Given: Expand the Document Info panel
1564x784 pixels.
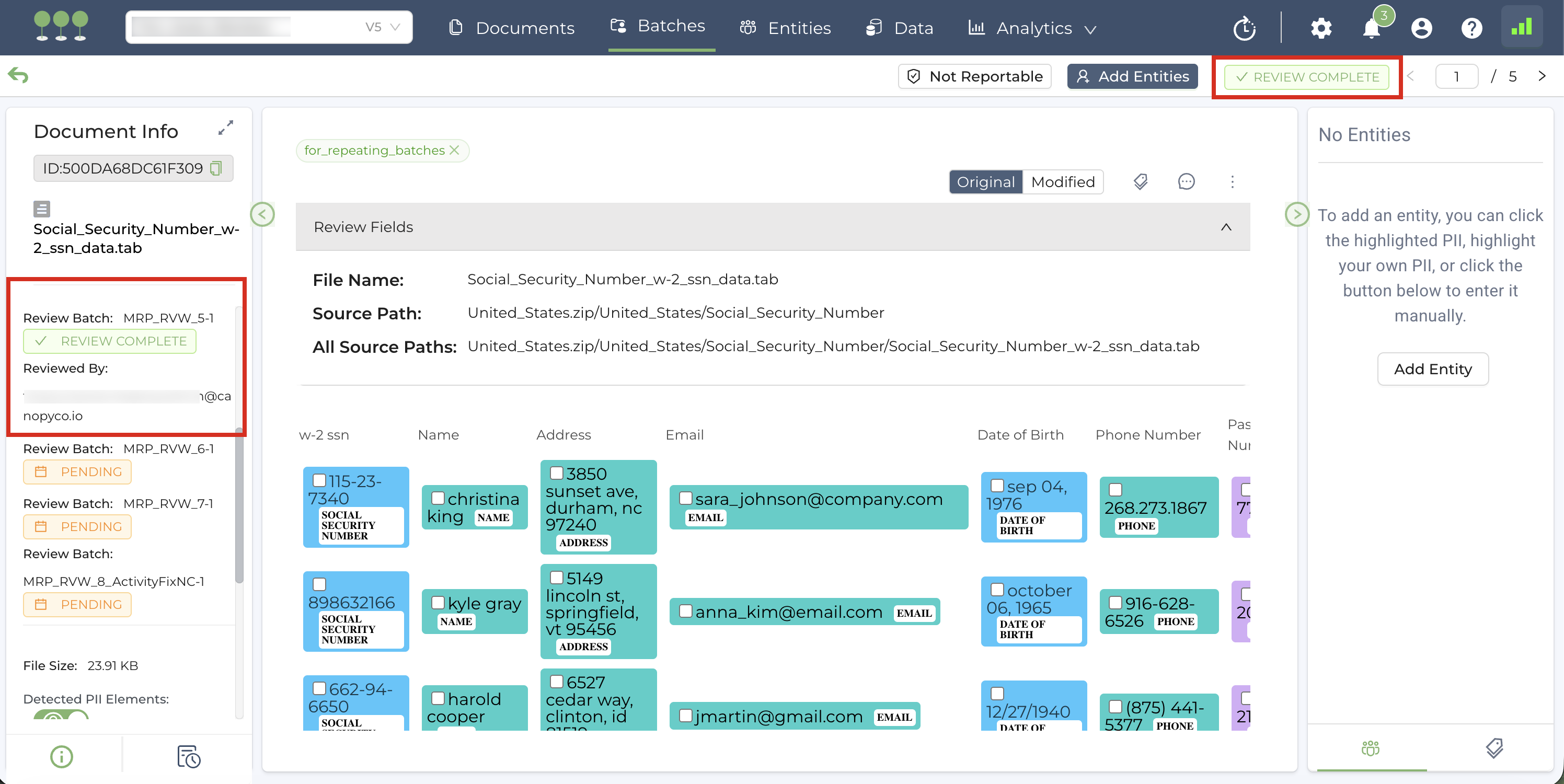Looking at the screenshot, I should [225, 128].
